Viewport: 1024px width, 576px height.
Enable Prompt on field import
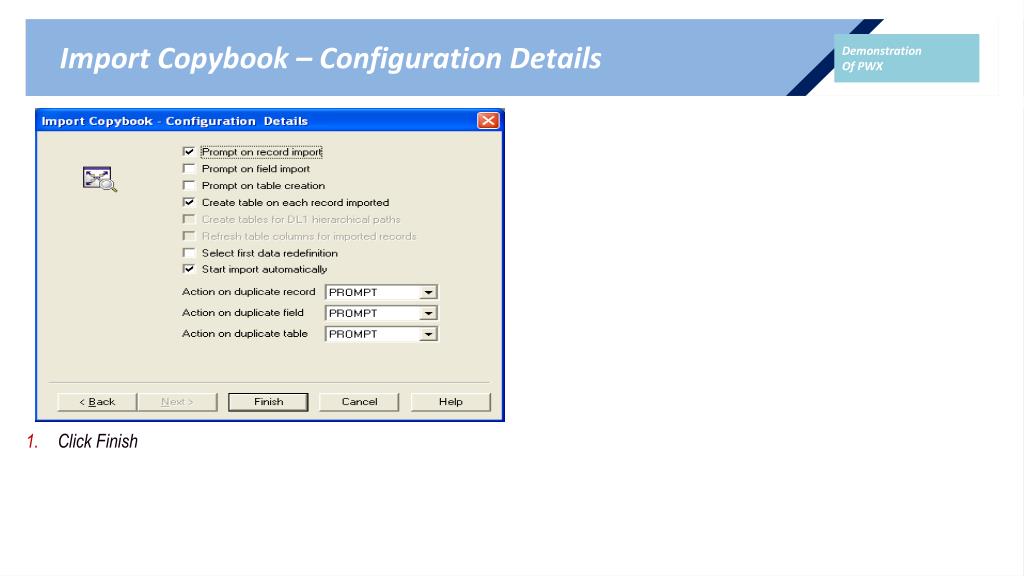coord(189,168)
